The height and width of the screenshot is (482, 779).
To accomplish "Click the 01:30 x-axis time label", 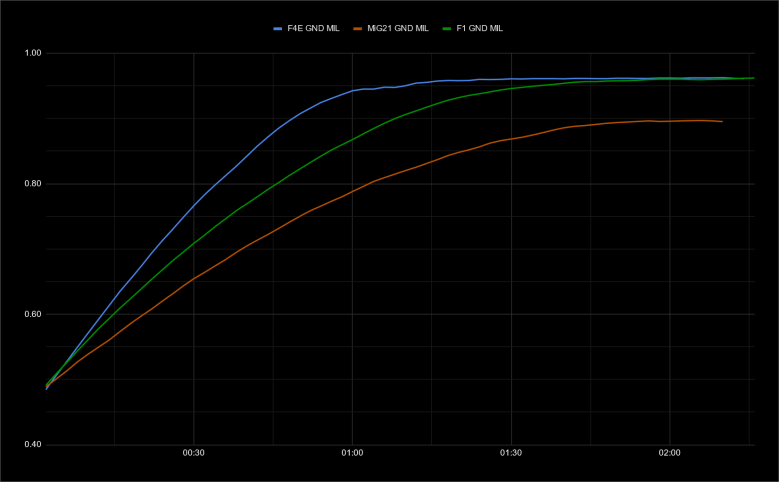I will [x=510, y=453].
